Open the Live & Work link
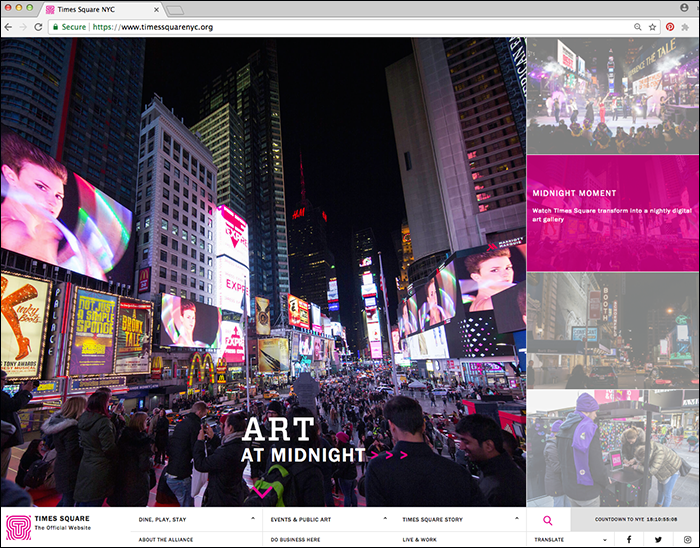The height and width of the screenshot is (548, 700). click(x=419, y=540)
